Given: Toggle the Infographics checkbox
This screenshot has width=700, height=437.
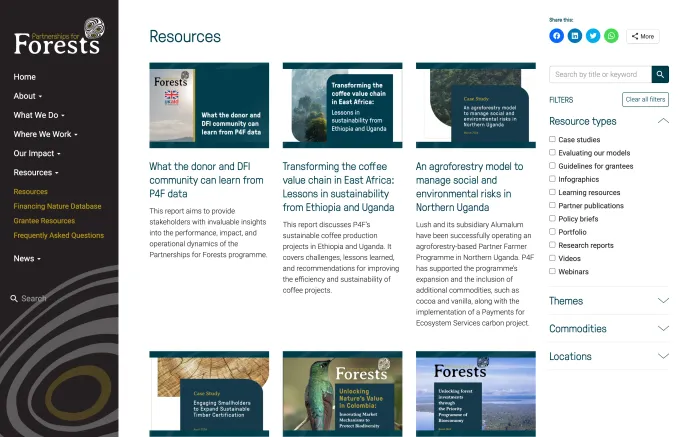Looking at the screenshot, I should [x=552, y=179].
